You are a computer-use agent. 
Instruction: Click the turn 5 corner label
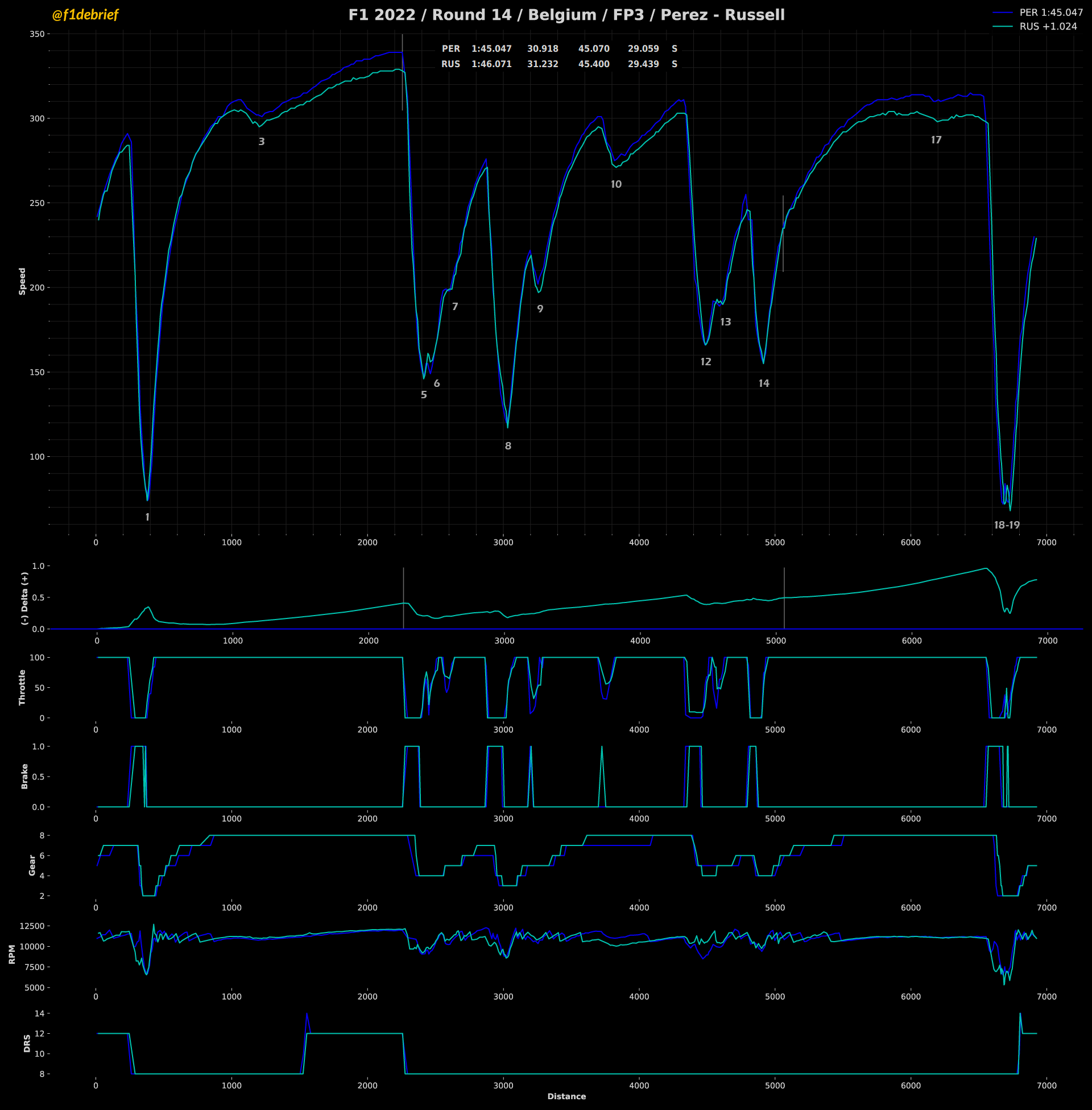click(424, 395)
